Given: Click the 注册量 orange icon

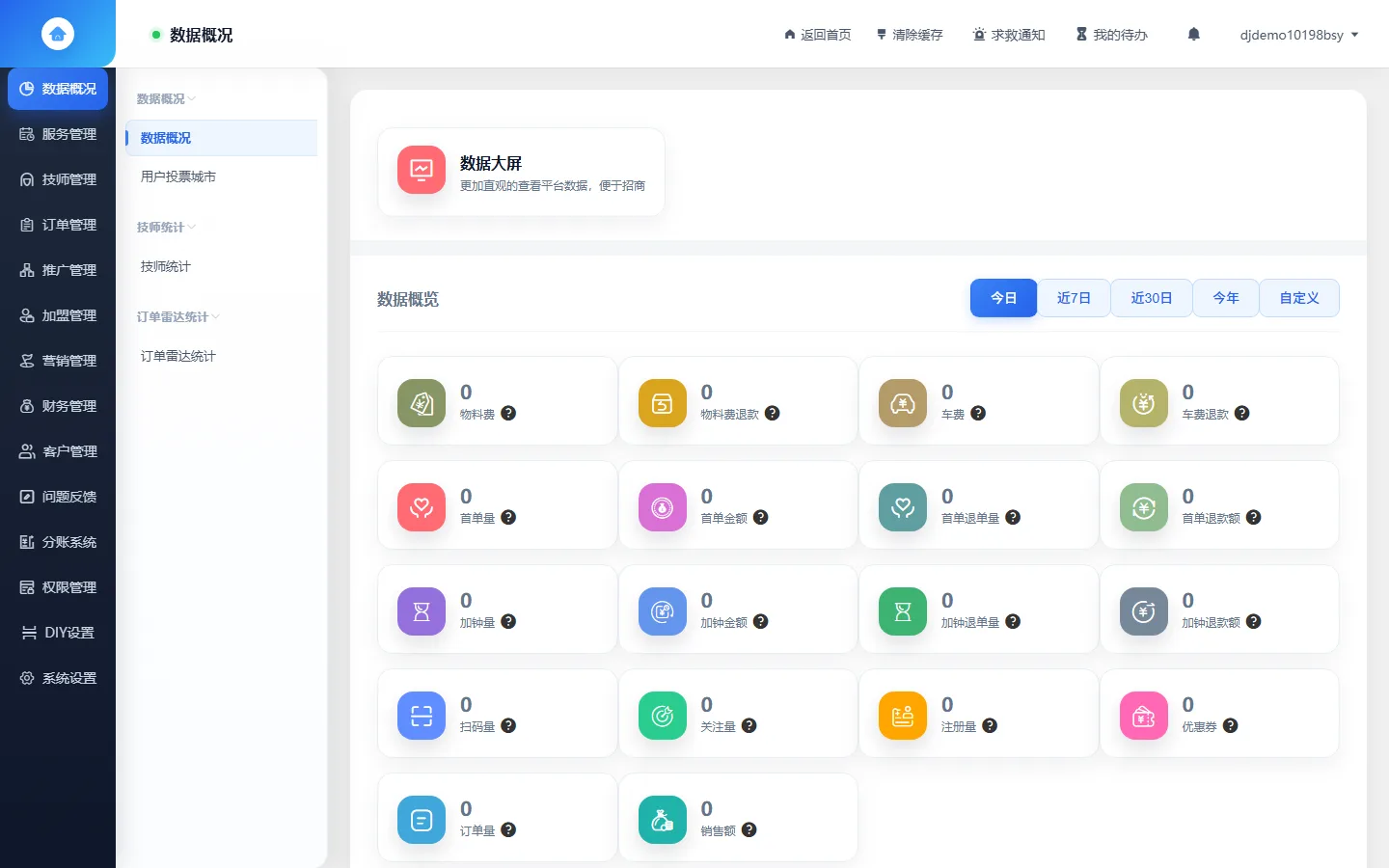Looking at the screenshot, I should tap(903, 716).
